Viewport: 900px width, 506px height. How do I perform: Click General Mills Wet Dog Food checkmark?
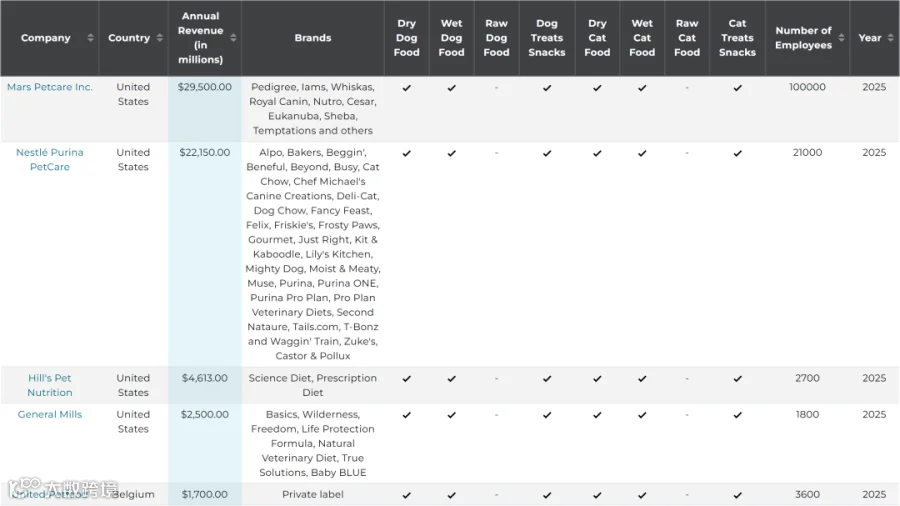452,415
